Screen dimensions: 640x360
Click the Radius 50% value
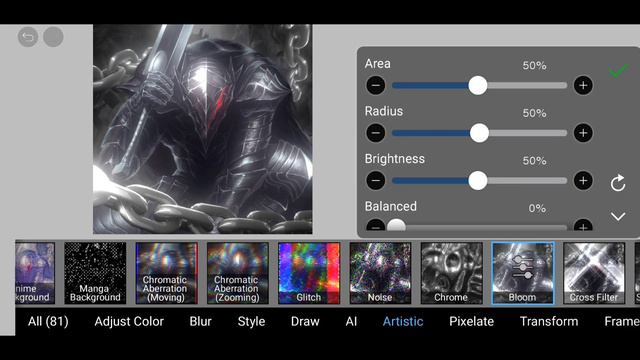coord(534,113)
